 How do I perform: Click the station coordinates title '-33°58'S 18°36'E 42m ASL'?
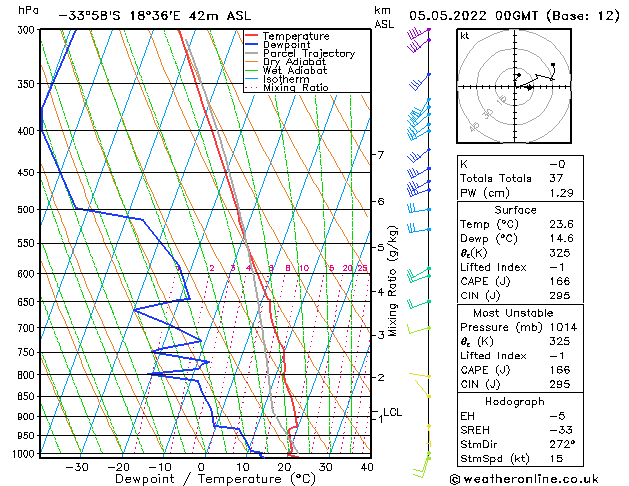click(154, 16)
